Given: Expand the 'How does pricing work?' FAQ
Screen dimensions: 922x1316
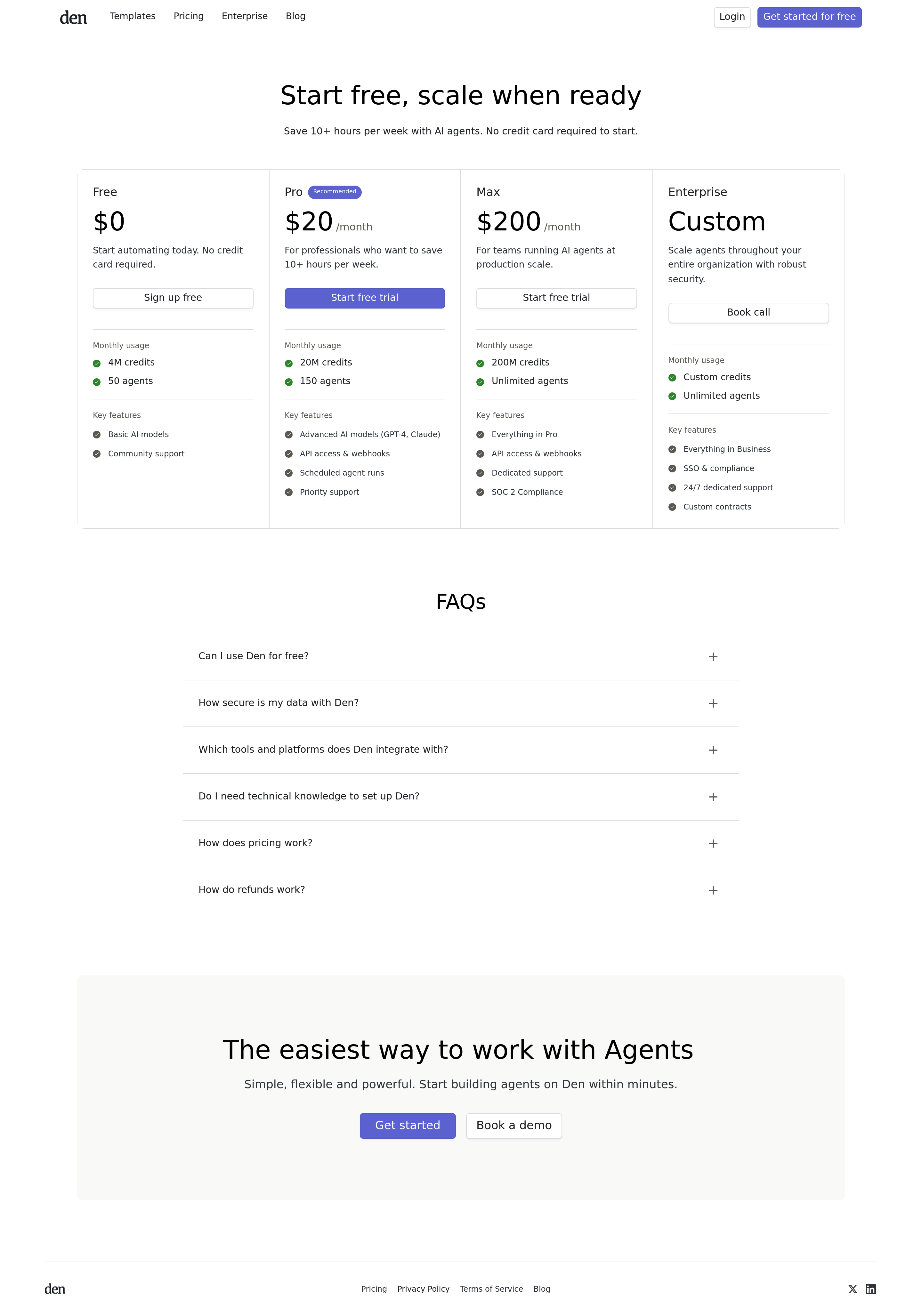Looking at the screenshot, I should pos(713,844).
